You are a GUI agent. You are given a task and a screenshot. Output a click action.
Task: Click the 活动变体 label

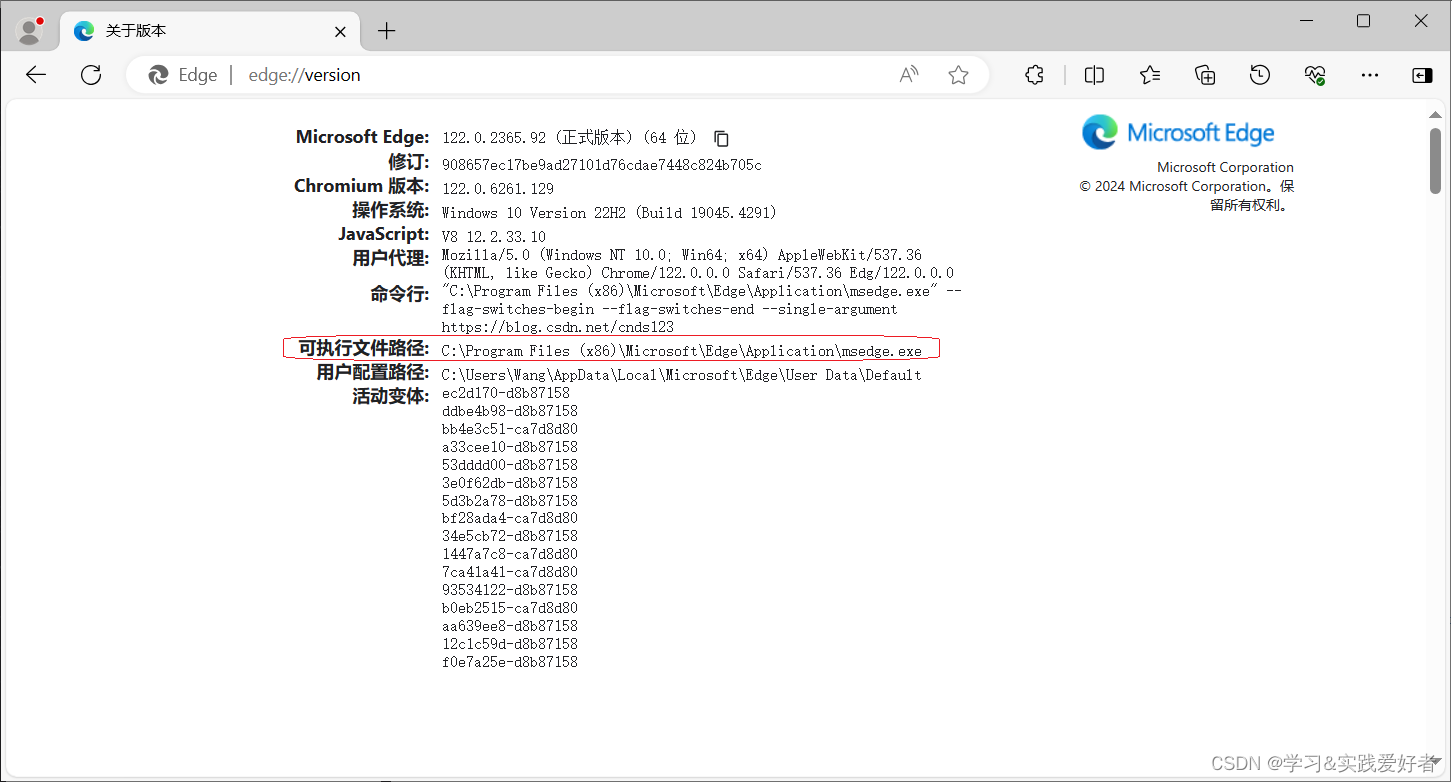point(390,397)
